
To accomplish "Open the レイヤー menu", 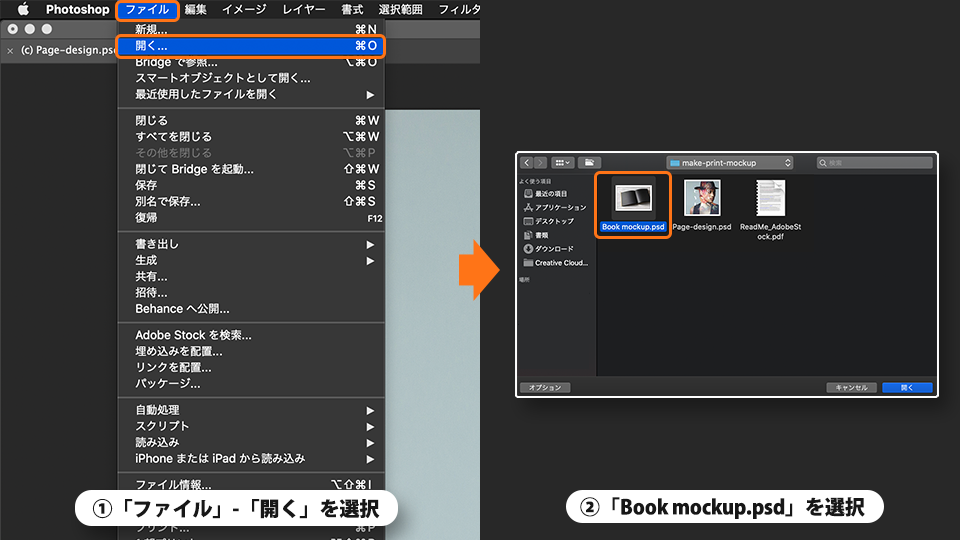I will pos(304,9).
